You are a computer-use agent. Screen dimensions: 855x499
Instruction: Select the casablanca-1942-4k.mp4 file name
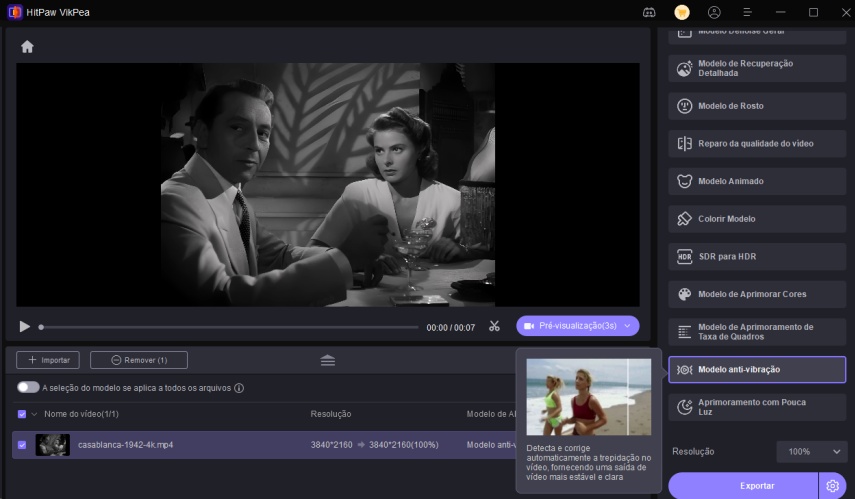[125, 444]
